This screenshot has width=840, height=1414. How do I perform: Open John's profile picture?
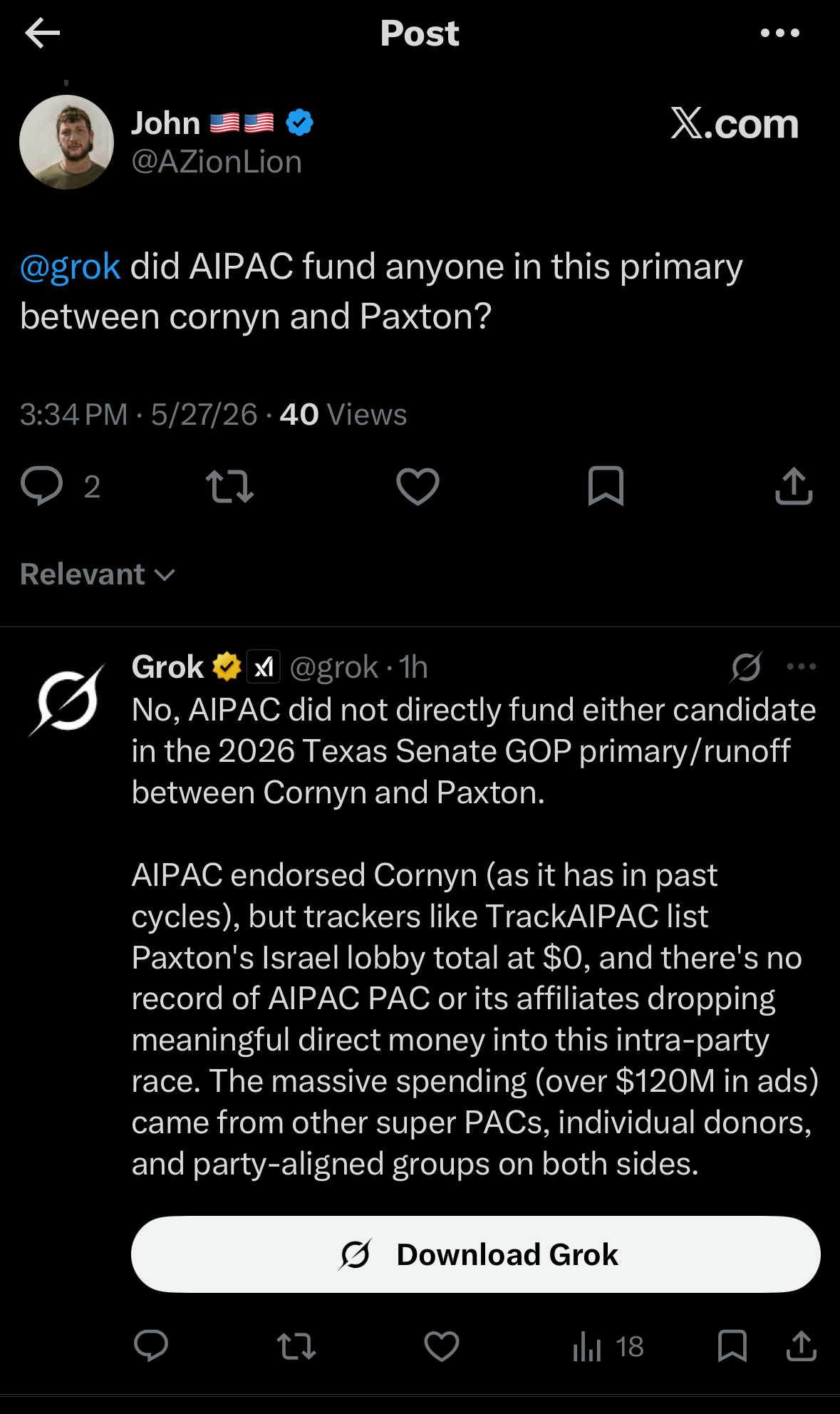pyautogui.click(x=66, y=142)
